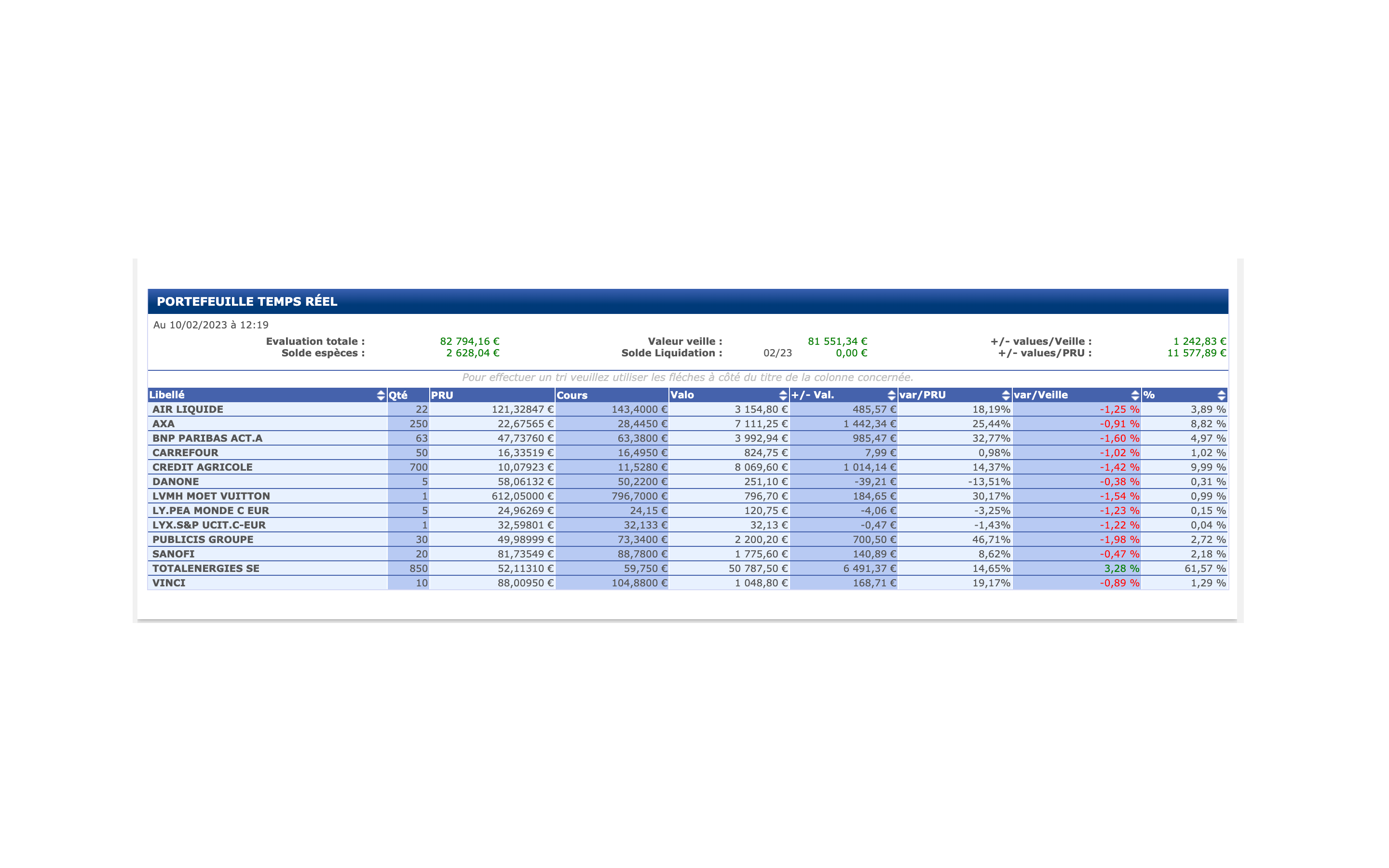Viewport: 1389px width, 868px height.
Task: Sort table by Libellé column arrows
Action: coord(381,395)
